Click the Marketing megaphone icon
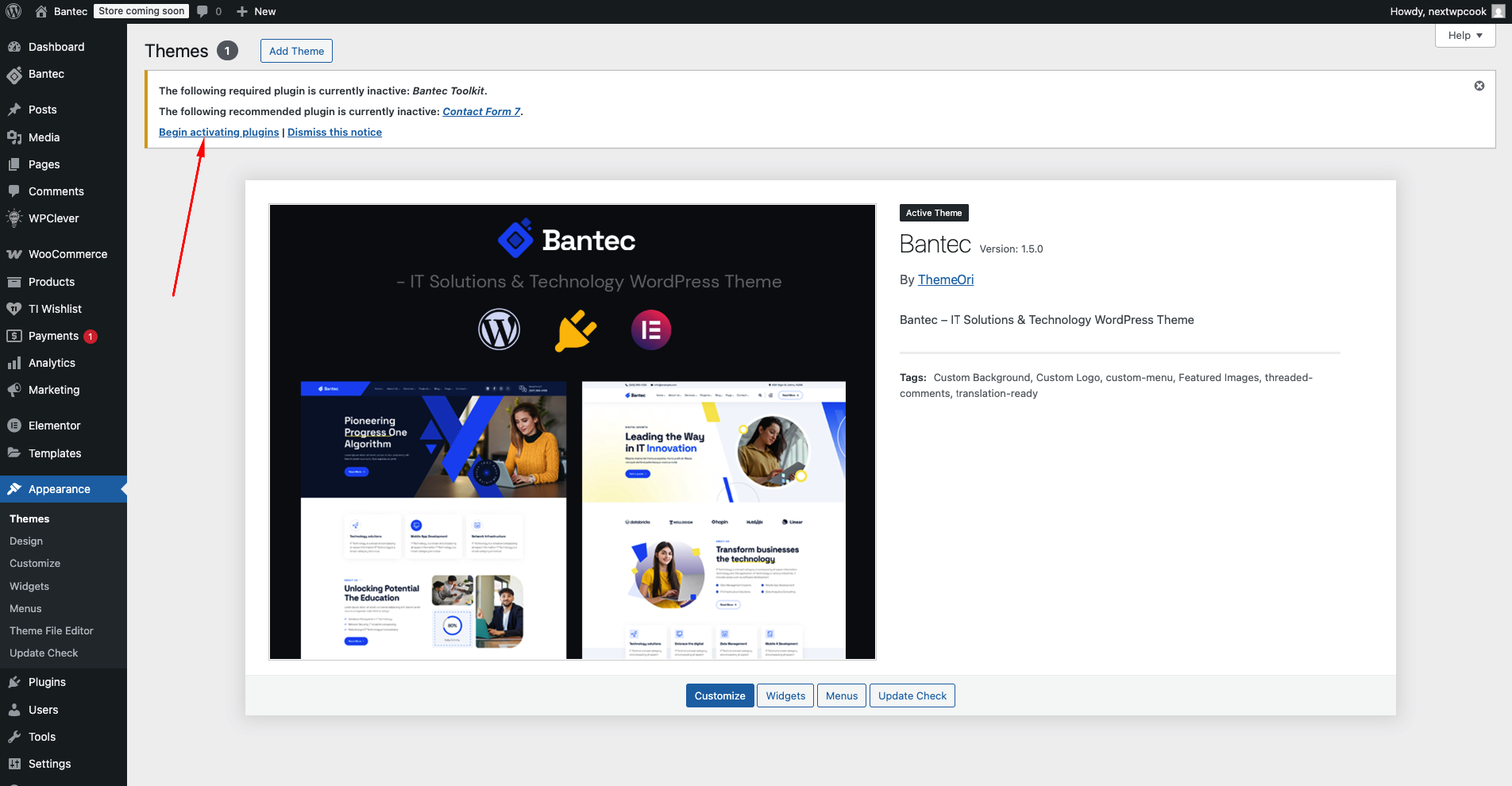Image resolution: width=1512 pixels, height=786 pixels. [x=14, y=390]
